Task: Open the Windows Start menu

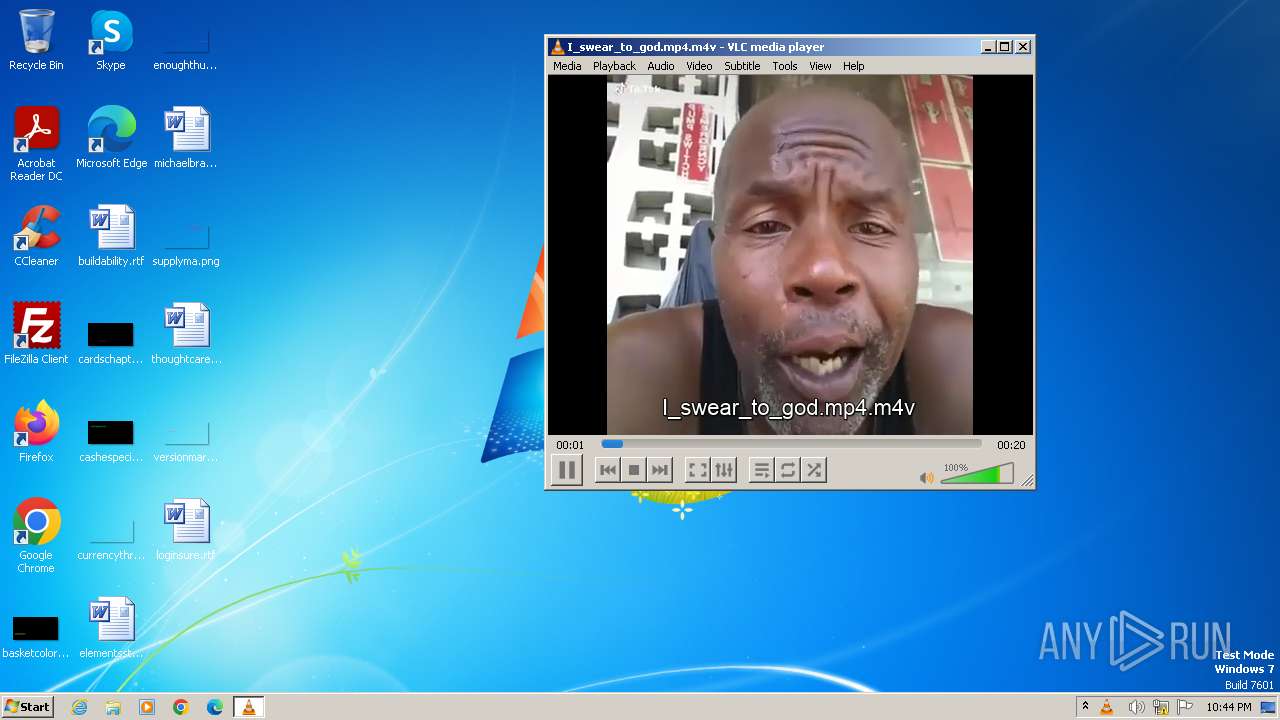Action: pos(27,707)
